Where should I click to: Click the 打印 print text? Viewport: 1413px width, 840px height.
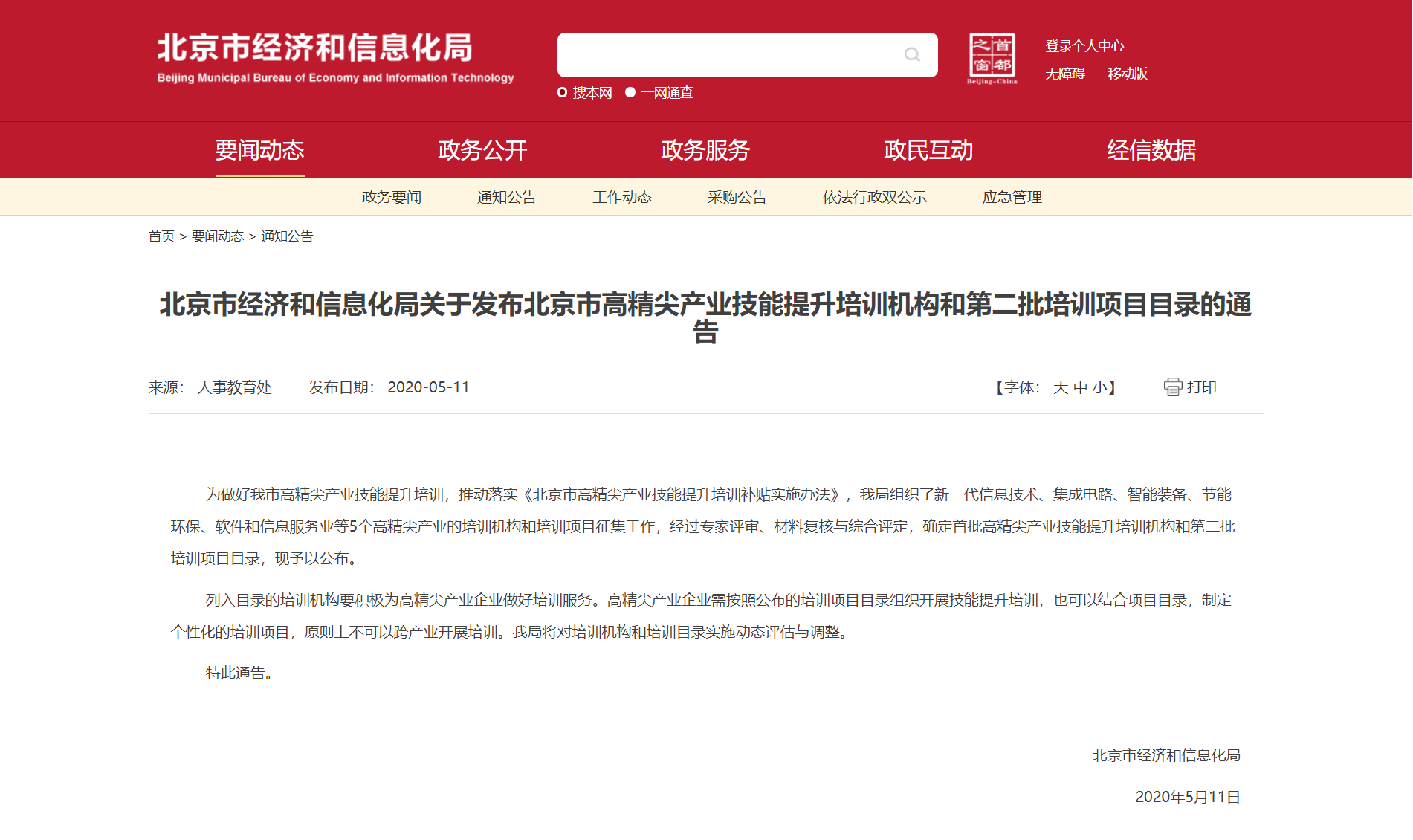(x=1202, y=387)
